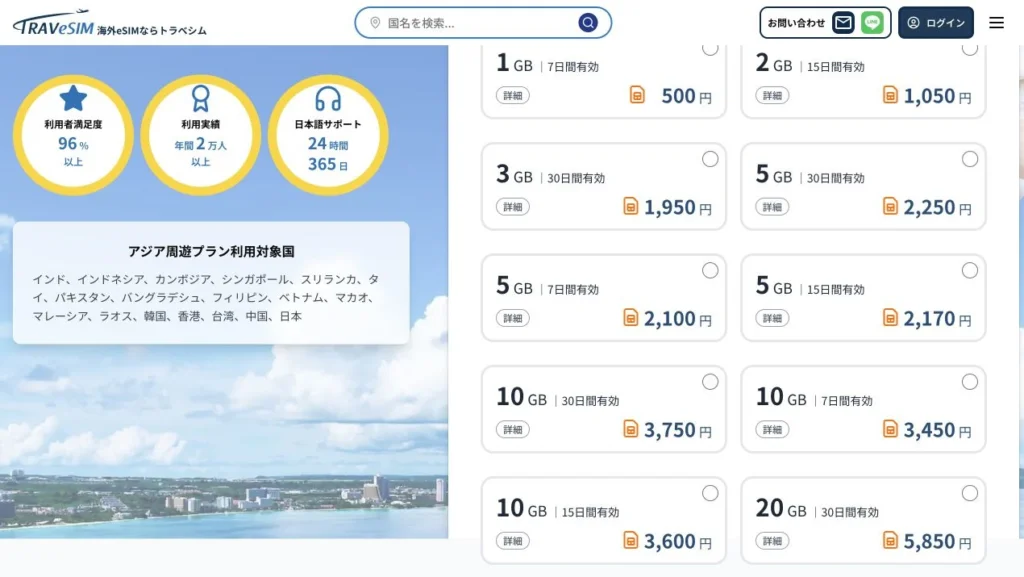Image resolution: width=1024 pixels, height=577 pixels.
Task: Click the SIM icon beside 3,600円
Action: [630, 541]
